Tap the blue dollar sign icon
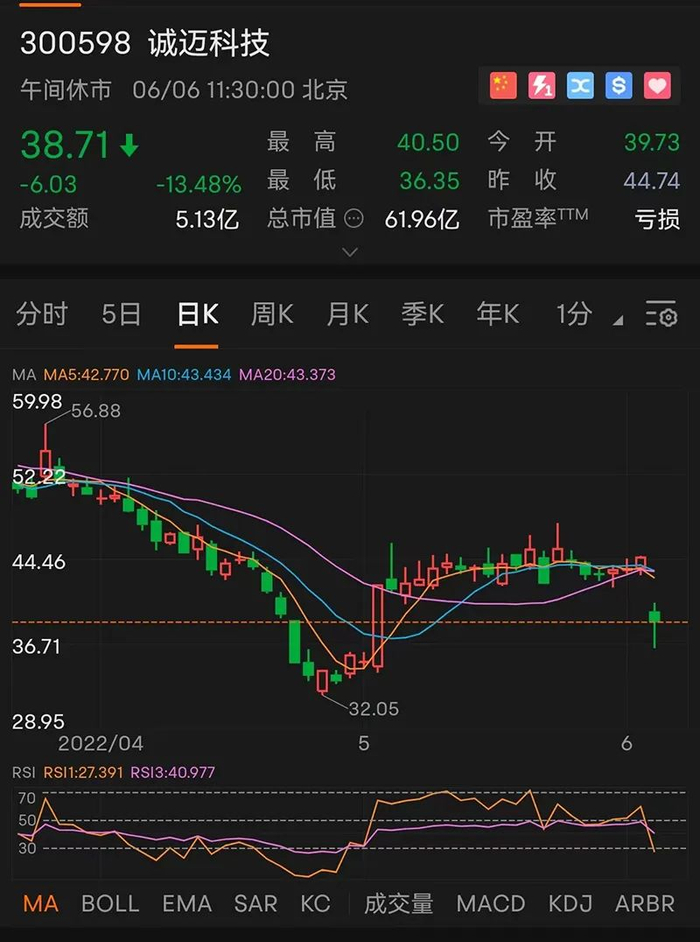Viewport: 700px width, 942px height. pyautogui.click(x=618, y=86)
